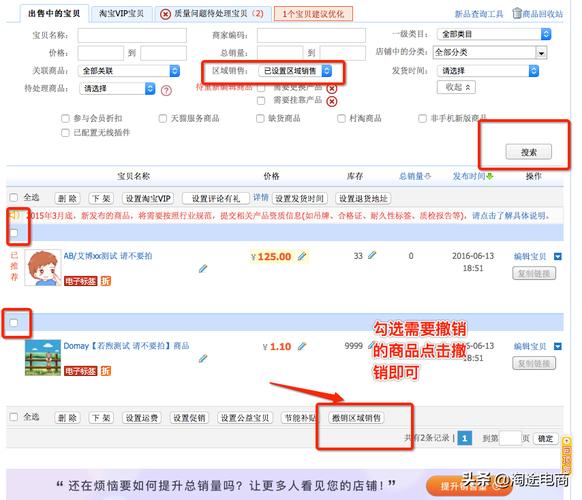Viewport: 582px width, 500px height.
Task: Click the question mark help icon
Action: click(166, 90)
